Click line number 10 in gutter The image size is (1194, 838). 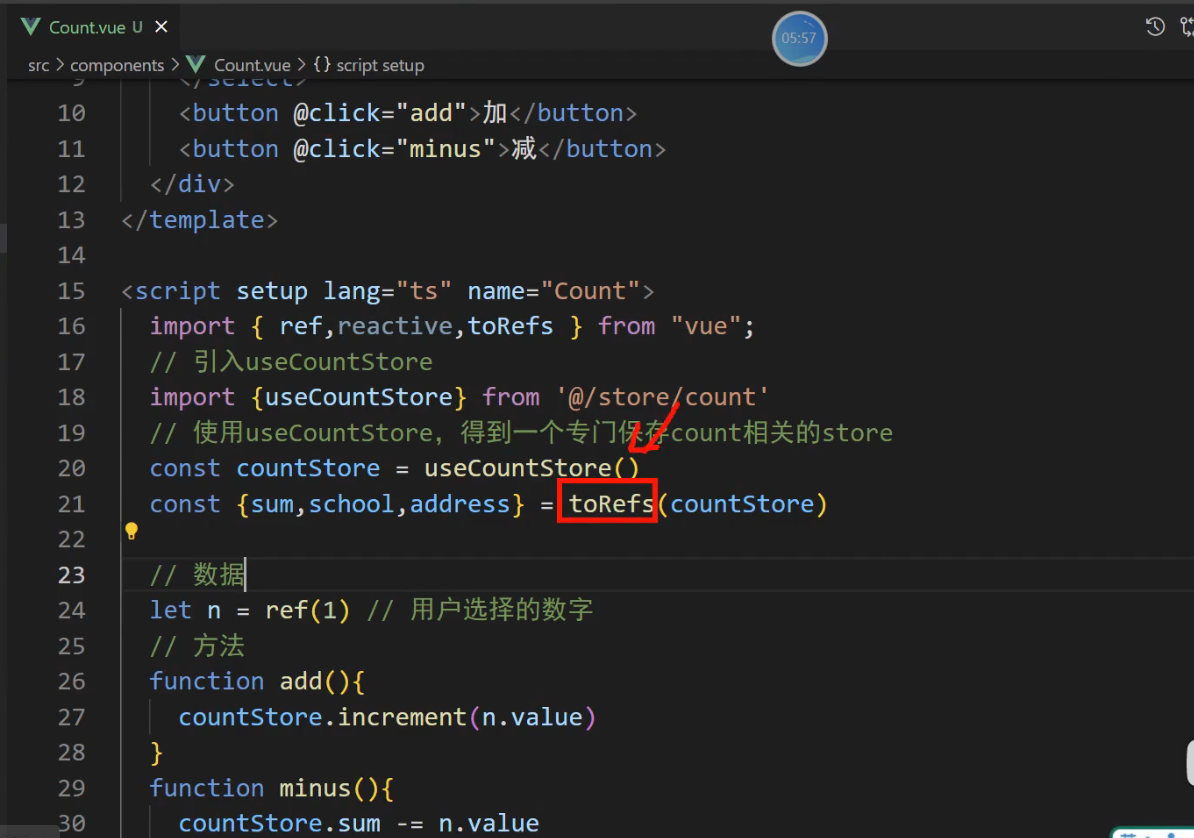point(72,113)
